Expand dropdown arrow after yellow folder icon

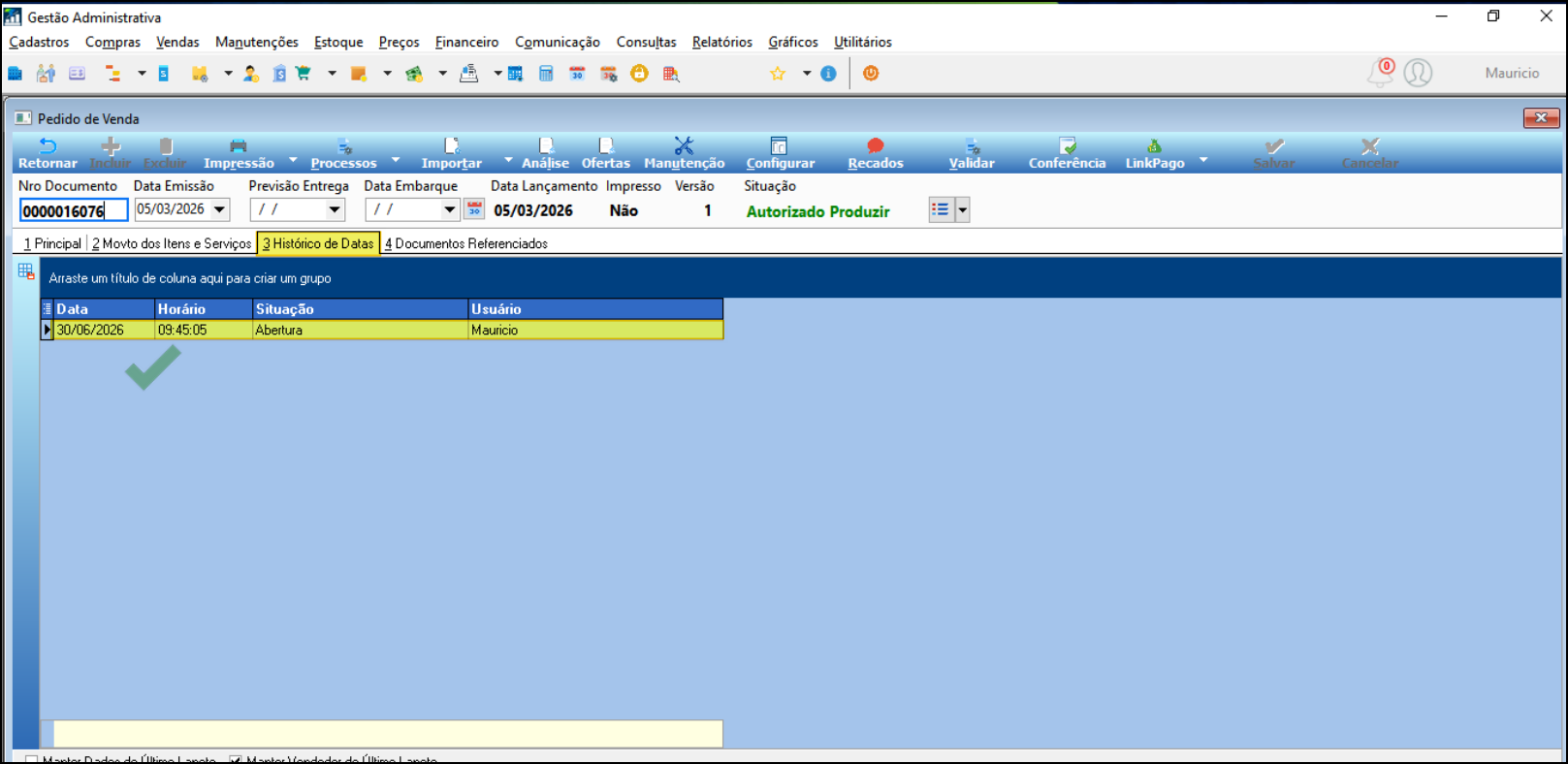coord(228,74)
